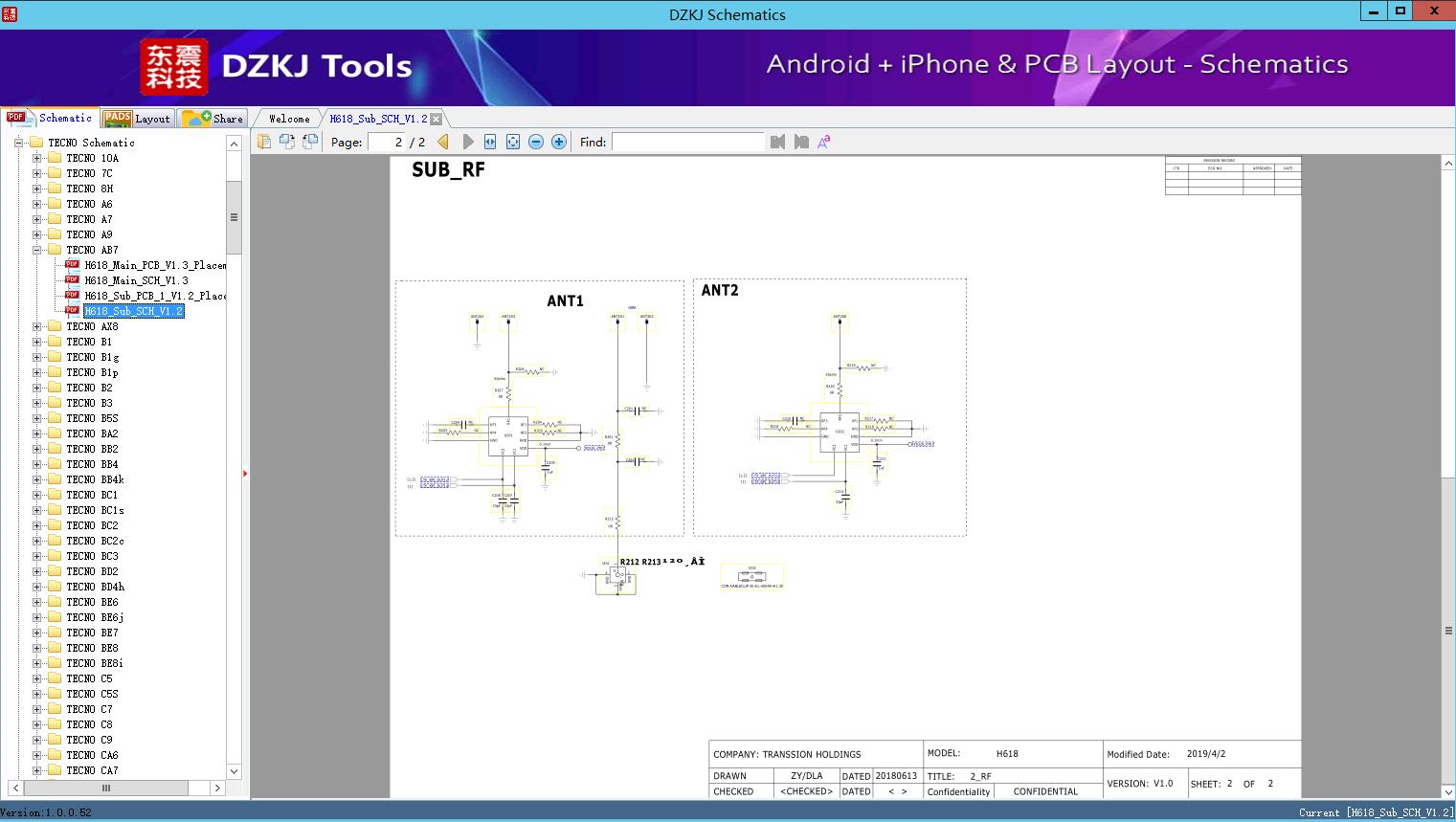Image resolution: width=1456 pixels, height=822 pixels.
Task: Select the TECNO B5S tree item
Action: [x=92, y=418]
